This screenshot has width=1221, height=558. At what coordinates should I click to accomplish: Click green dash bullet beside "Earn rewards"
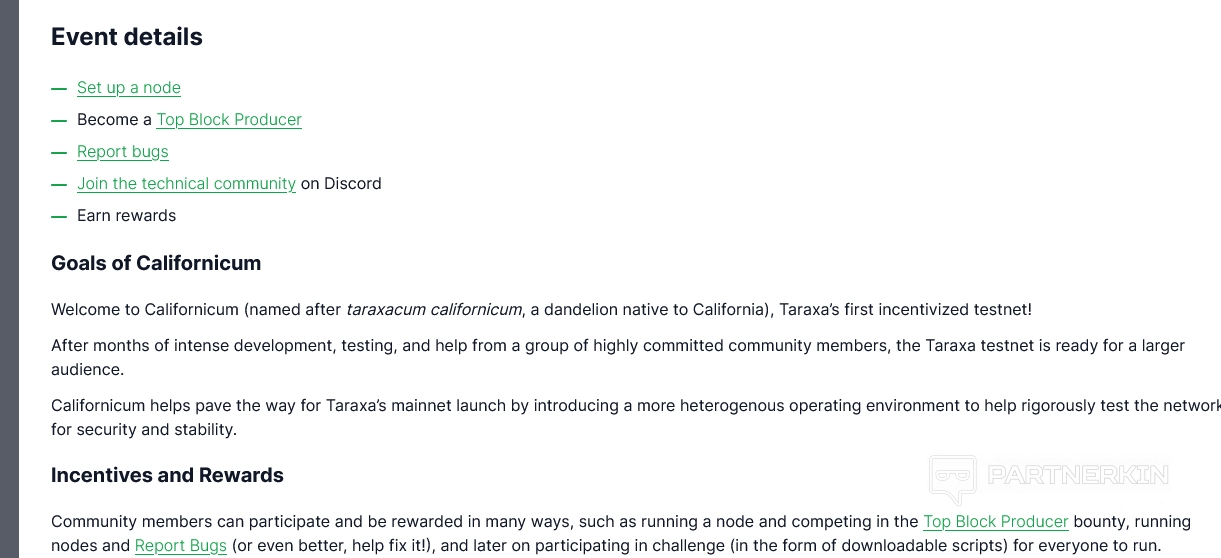tap(59, 216)
